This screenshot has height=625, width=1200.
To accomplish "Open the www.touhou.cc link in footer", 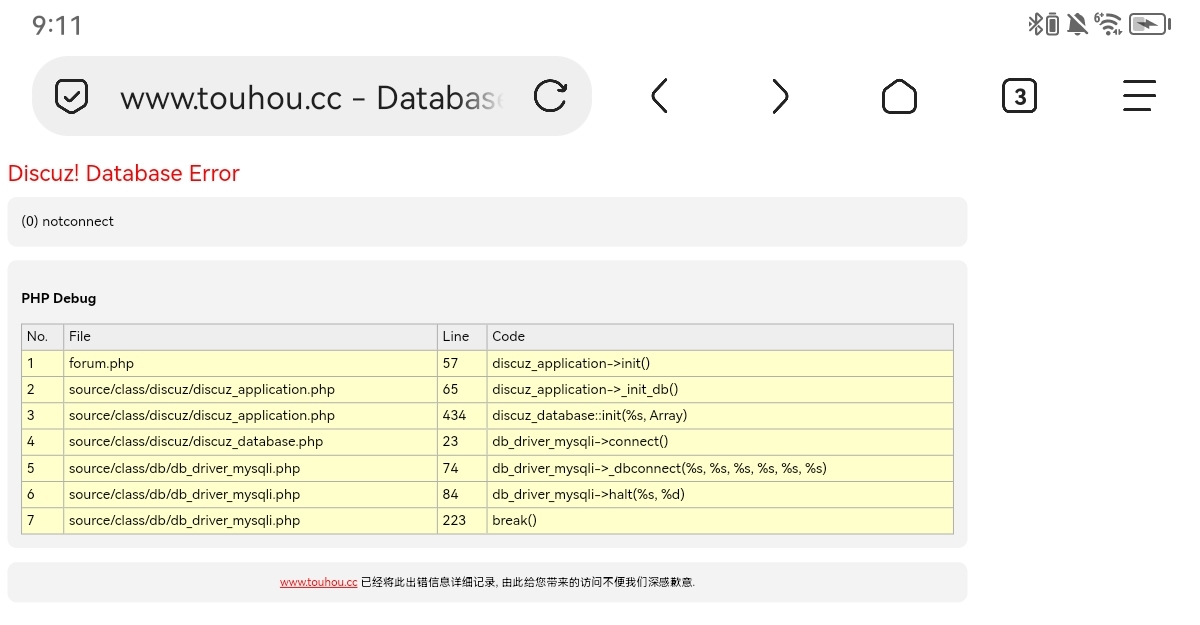I will tap(318, 582).
